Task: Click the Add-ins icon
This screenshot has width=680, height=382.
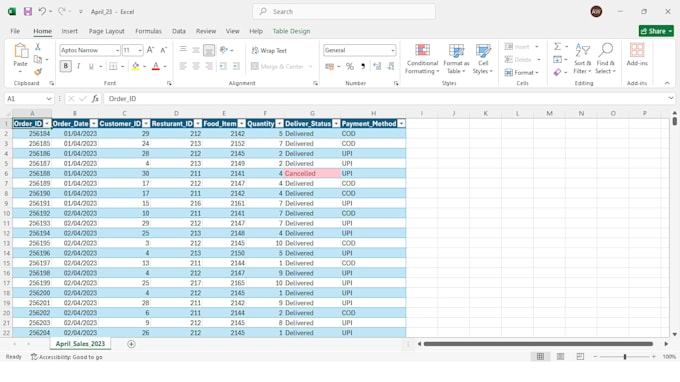Action: pyautogui.click(x=637, y=55)
